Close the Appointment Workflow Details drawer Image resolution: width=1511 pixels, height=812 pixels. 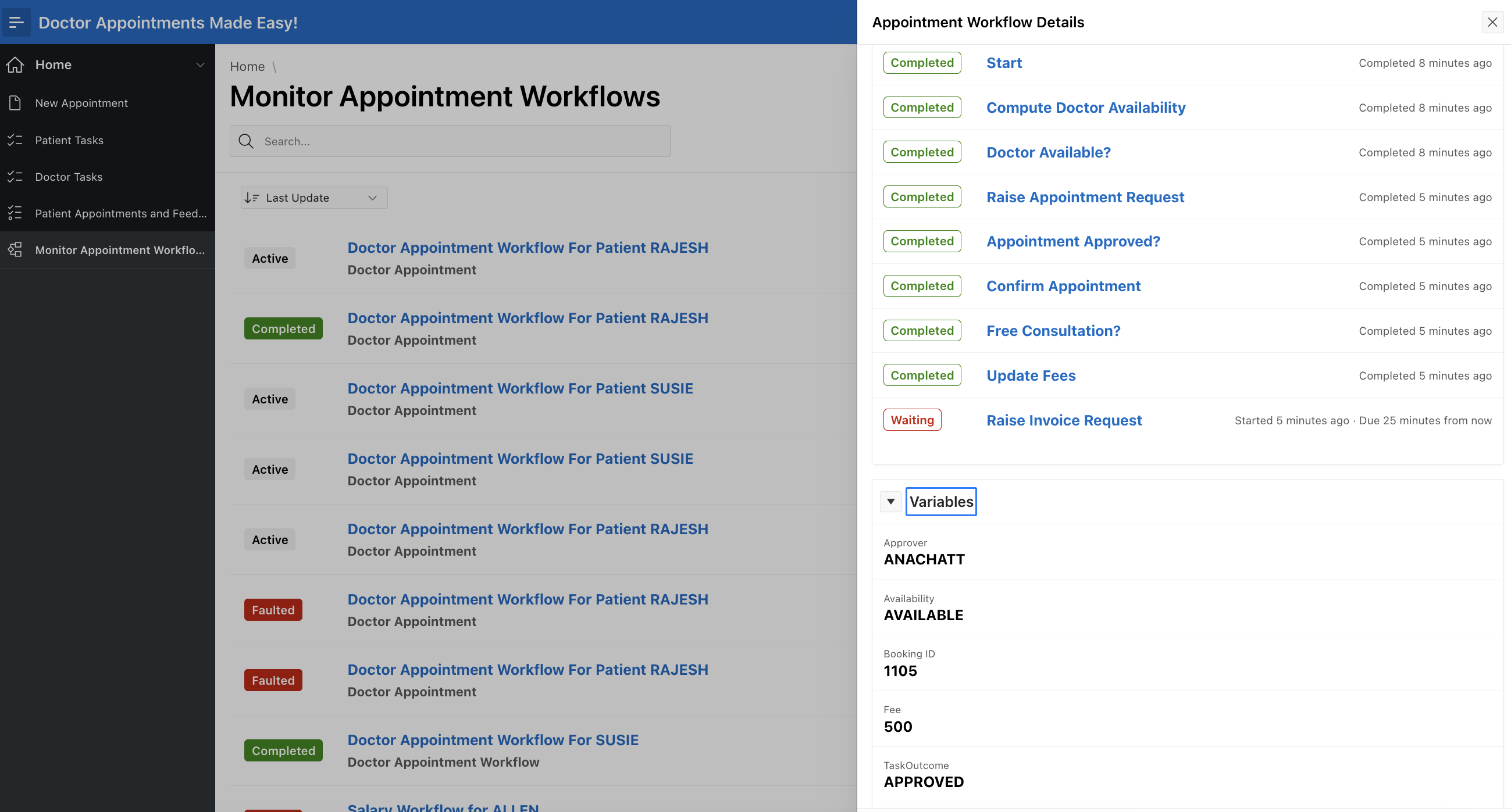[x=1492, y=22]
